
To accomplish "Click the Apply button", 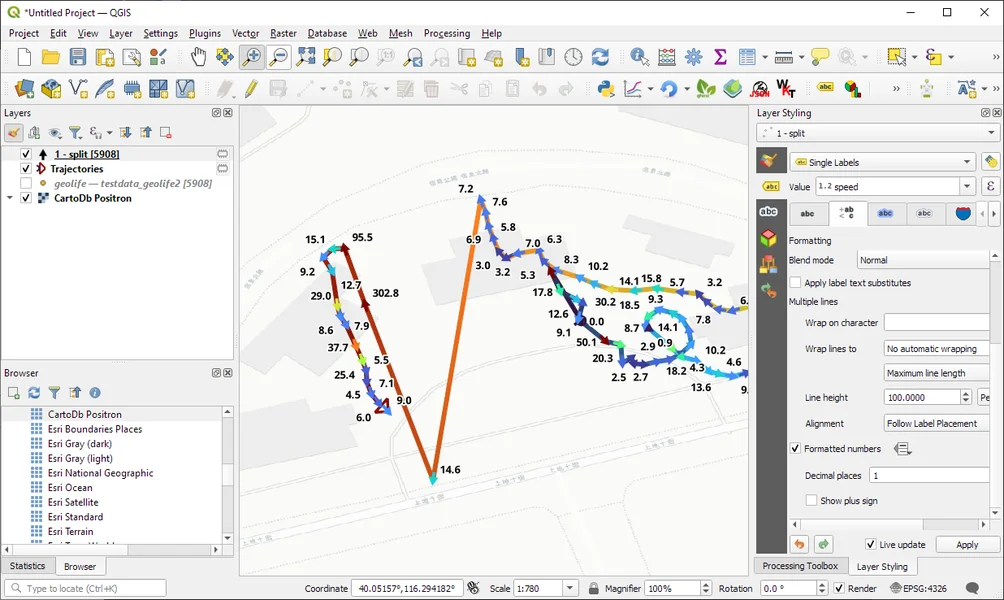I will click(967, 544).
